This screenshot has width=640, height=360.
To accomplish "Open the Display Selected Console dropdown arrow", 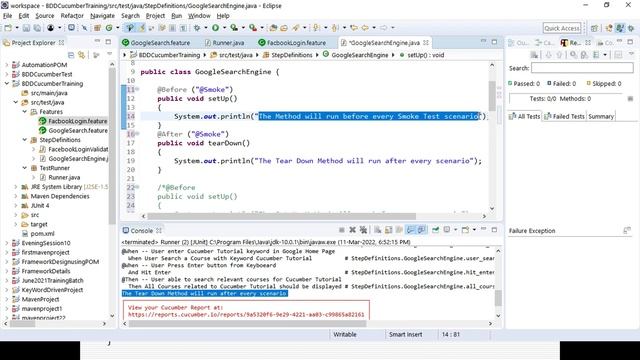I will (x=456, y=230).
